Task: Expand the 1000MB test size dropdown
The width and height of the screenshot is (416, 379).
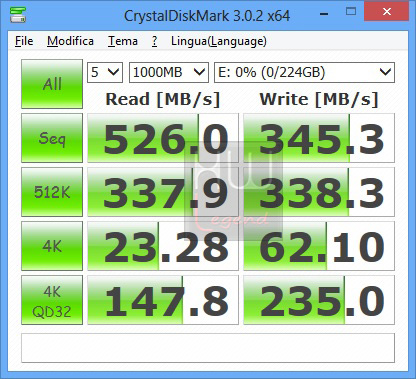Action: (x=169, y=72)
